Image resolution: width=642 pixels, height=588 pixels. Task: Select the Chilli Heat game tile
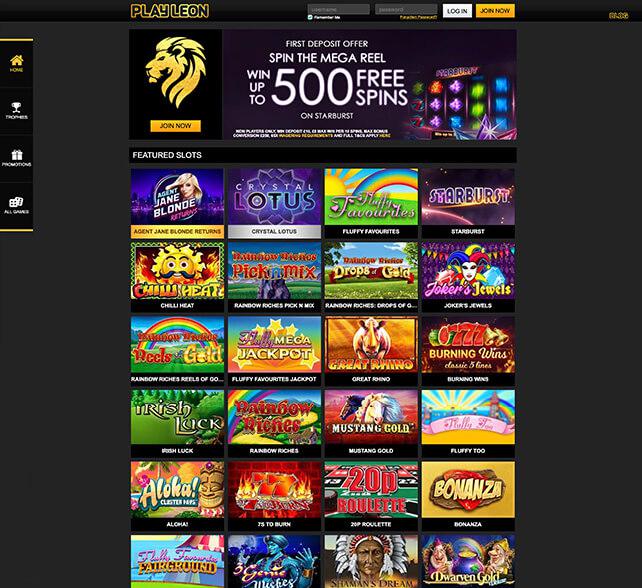pos(178,270)
